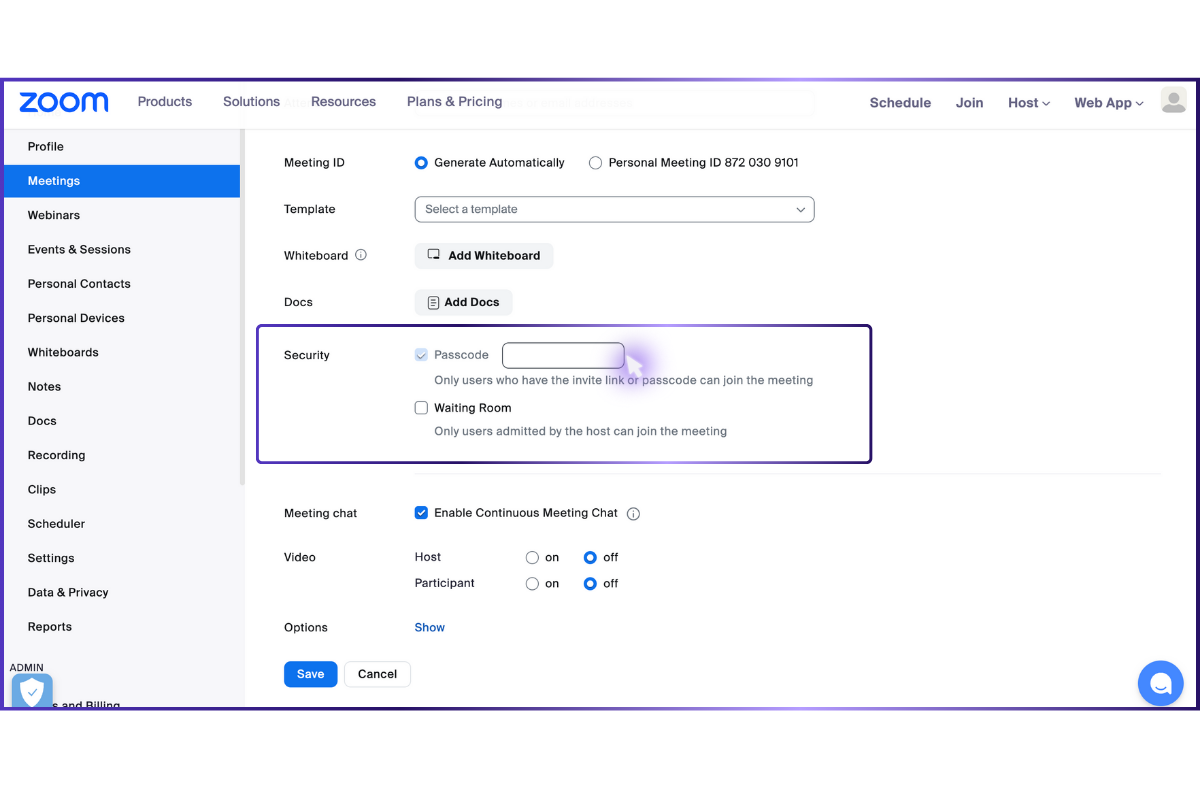Save the meeting settings
This screenshot has width=1200, height=800.
point(310,674)
